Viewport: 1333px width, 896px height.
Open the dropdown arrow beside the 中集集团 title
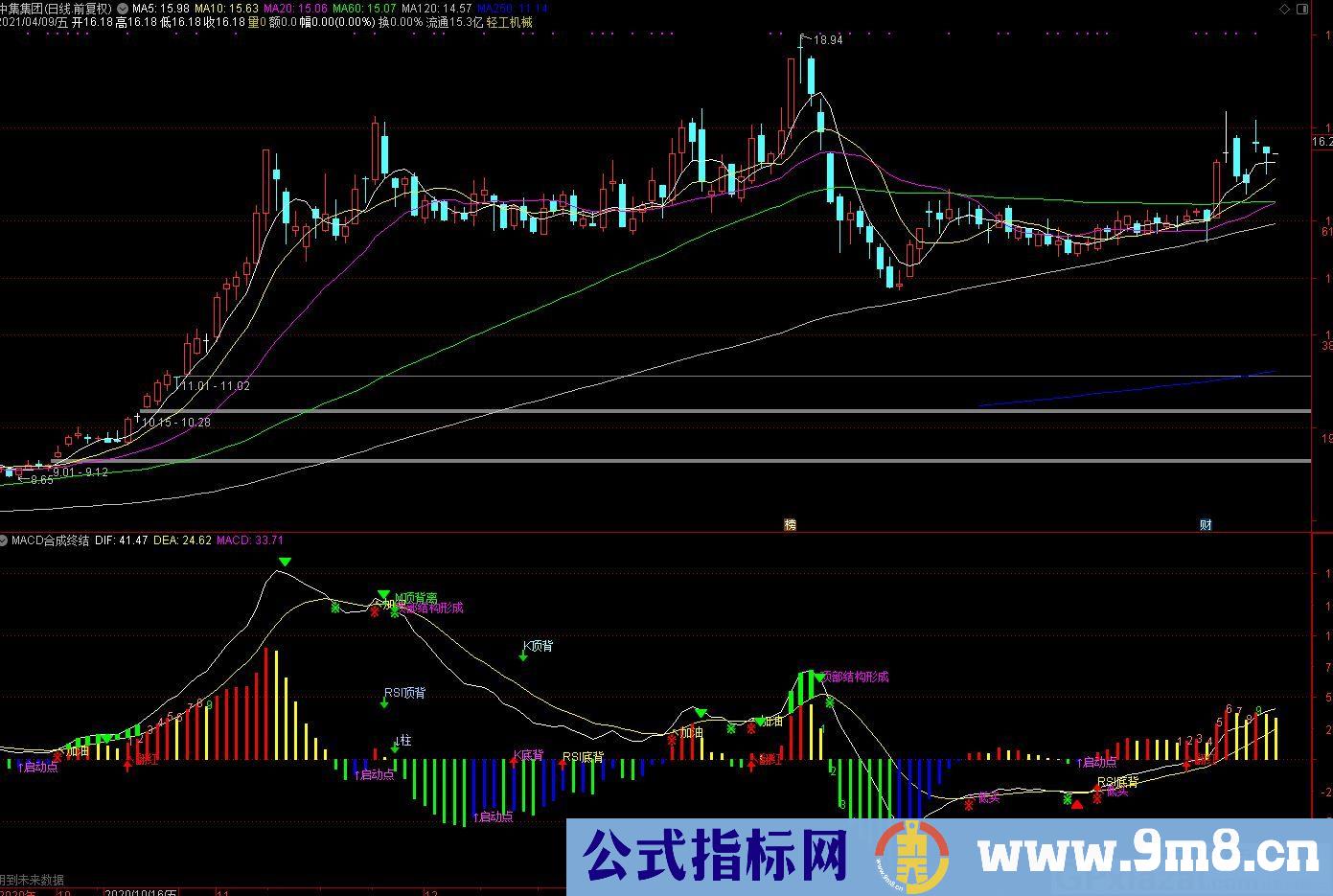pyautogui.click(x=122, y=8)
